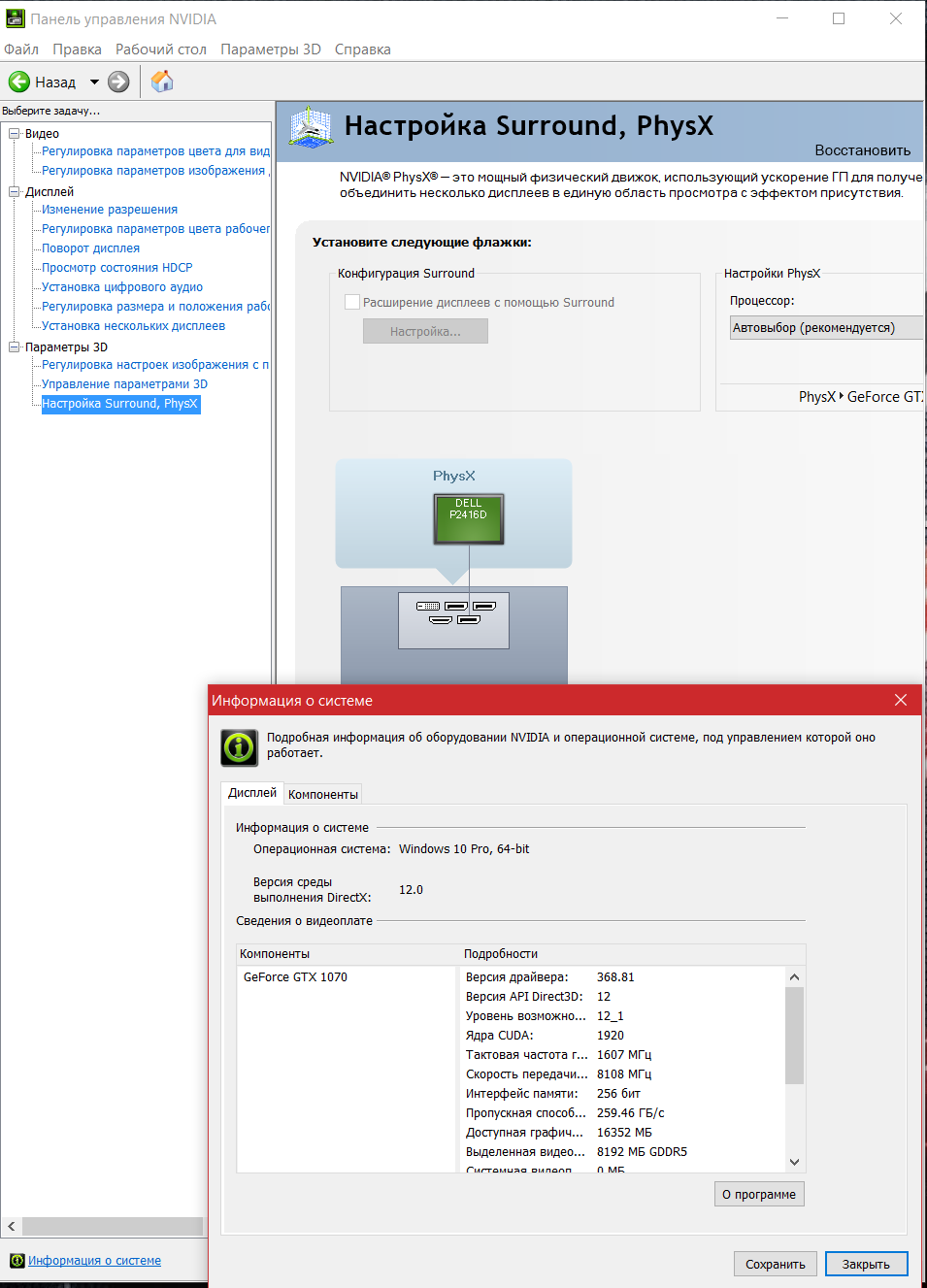Viewport: 927px width, 1288px height.
Task: Switch to the Дисплей tab in dialog
Action: pyautogui.click(x=252, y=793)
